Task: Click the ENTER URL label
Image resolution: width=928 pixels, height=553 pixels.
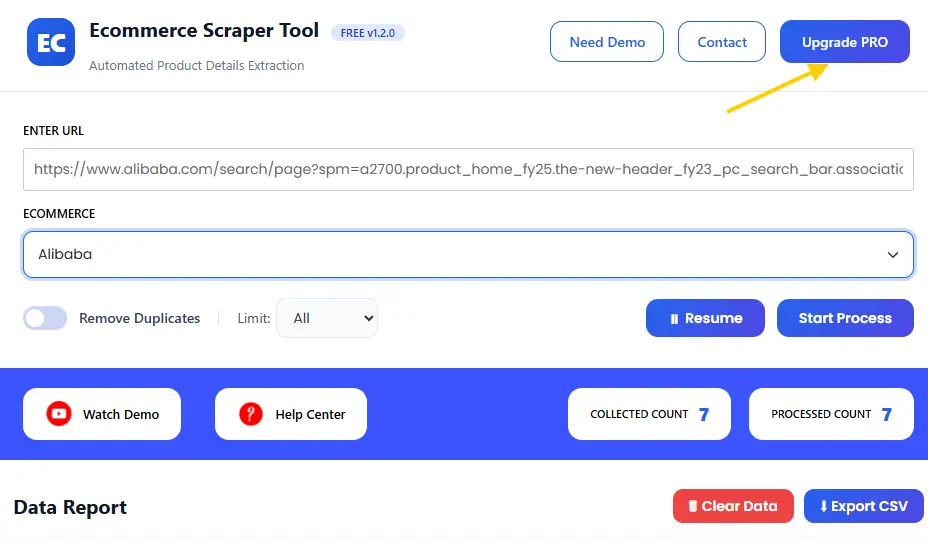Action: [x=53, y=131]
